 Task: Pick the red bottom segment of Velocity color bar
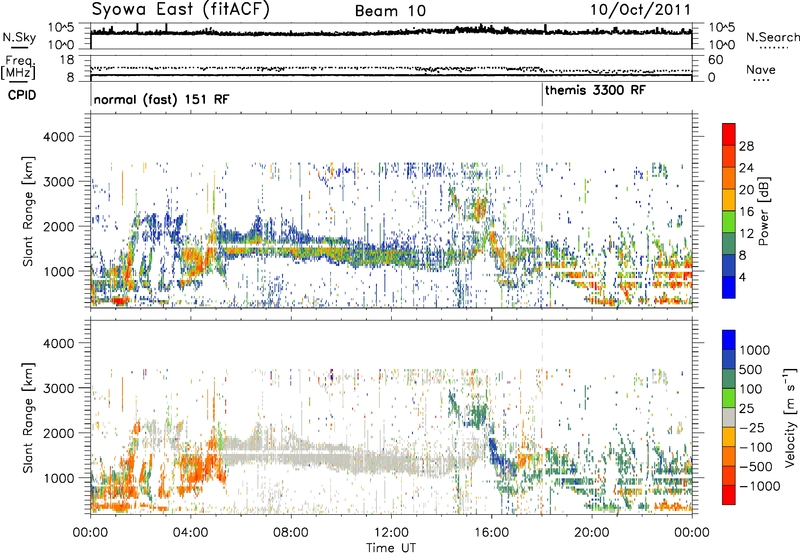pyautogui.click(x=729, y=495)
